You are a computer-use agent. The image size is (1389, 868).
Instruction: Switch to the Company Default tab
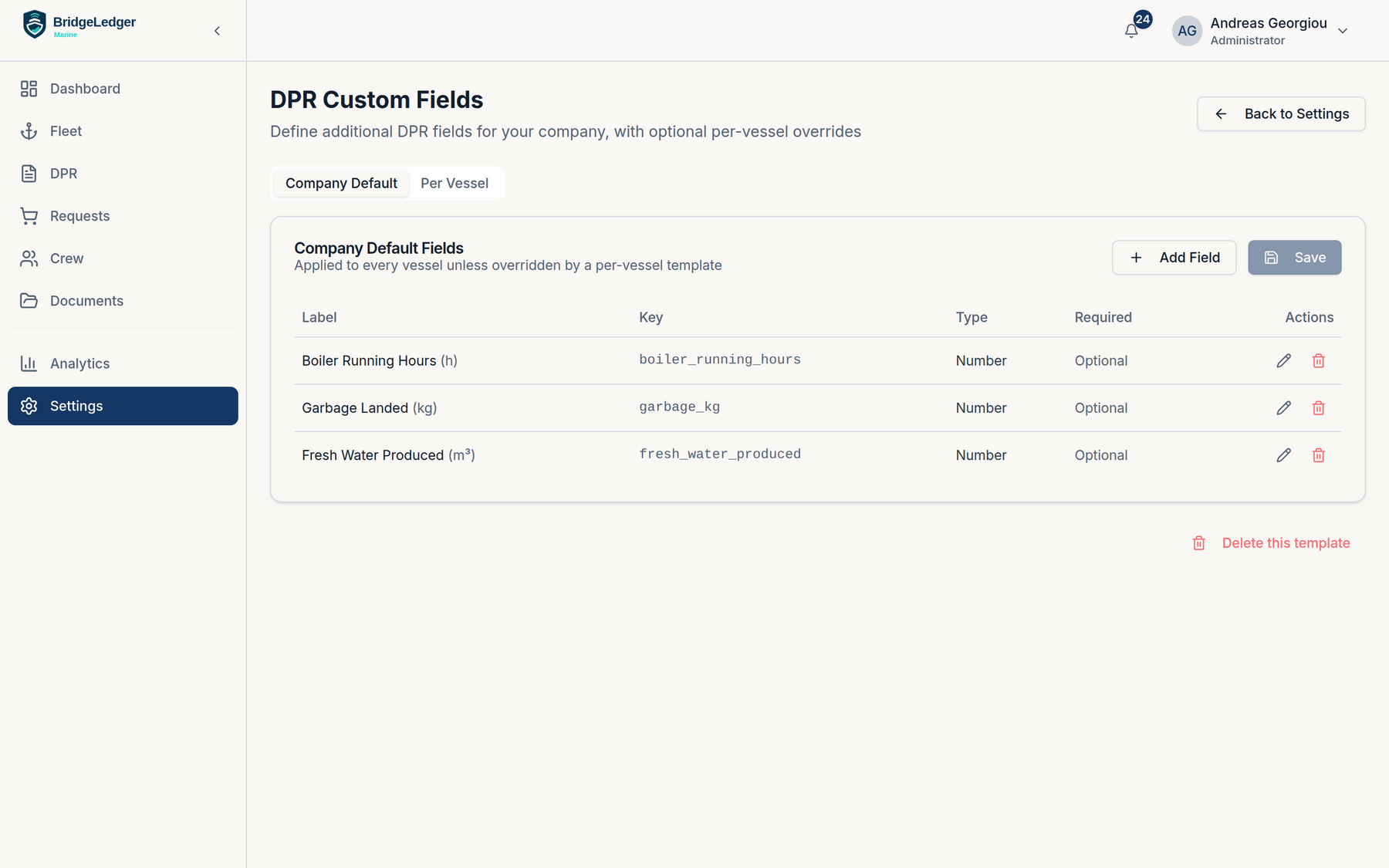[341, 183]
